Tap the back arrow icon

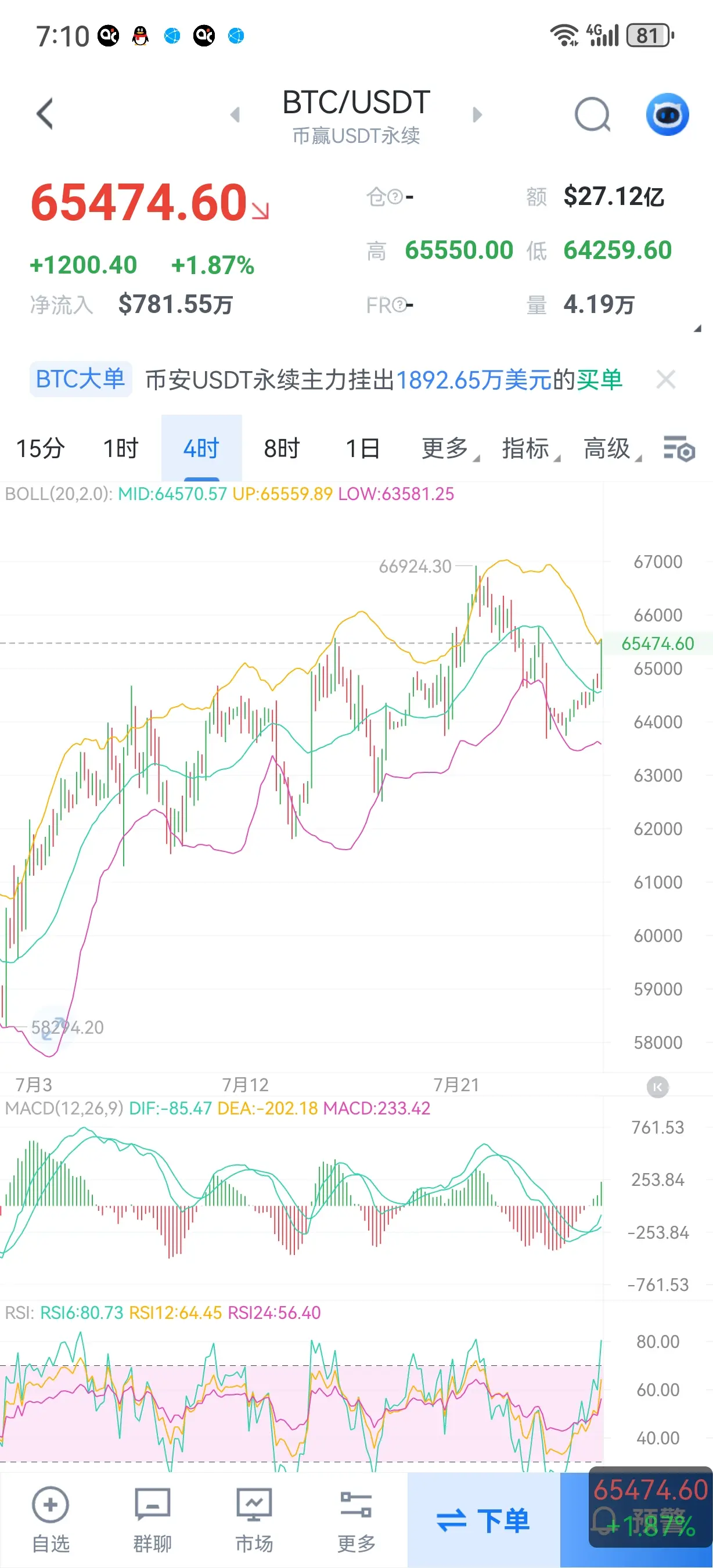click(x=45, y=114)
